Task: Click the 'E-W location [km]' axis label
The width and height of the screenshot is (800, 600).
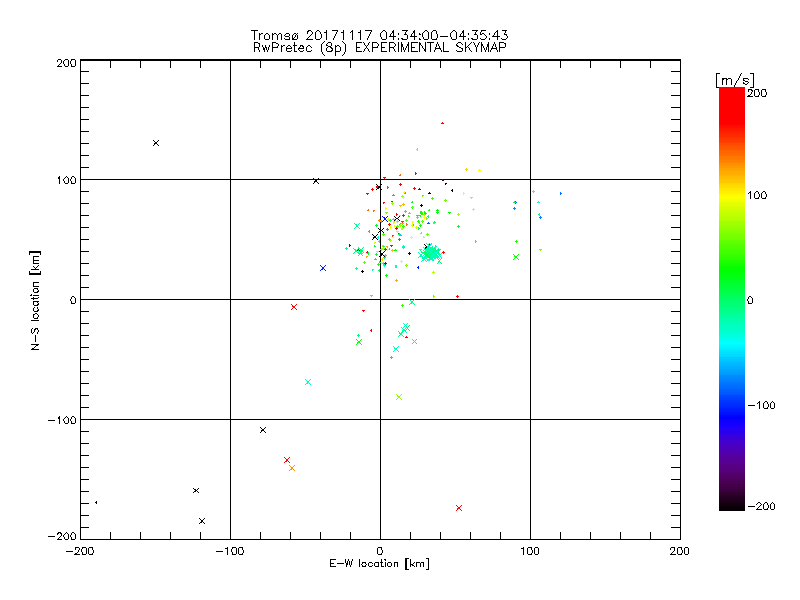Action: pyautogui.click(x=379, y=564)
